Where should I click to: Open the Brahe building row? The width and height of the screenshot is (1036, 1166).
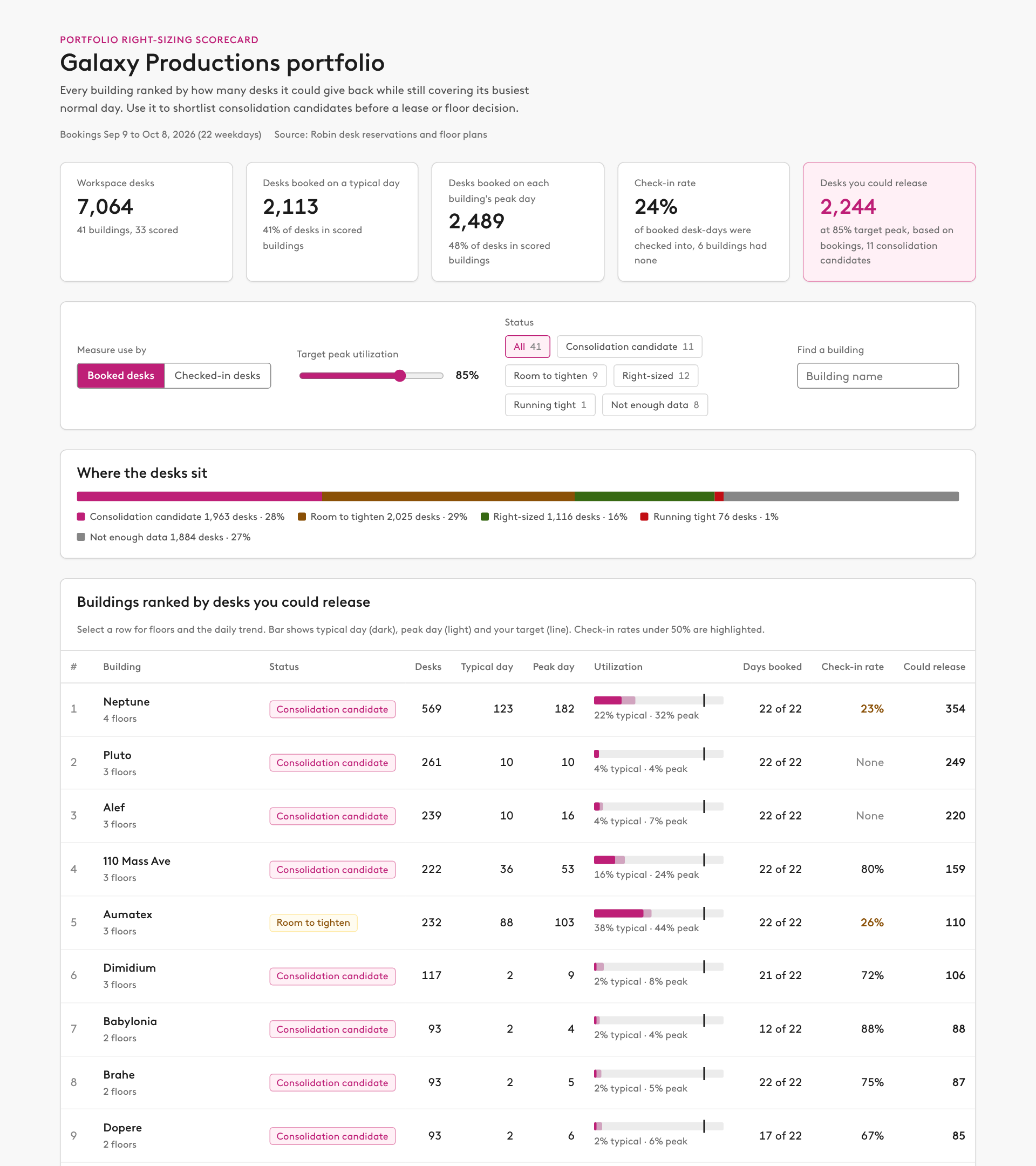pos(517,1083)
